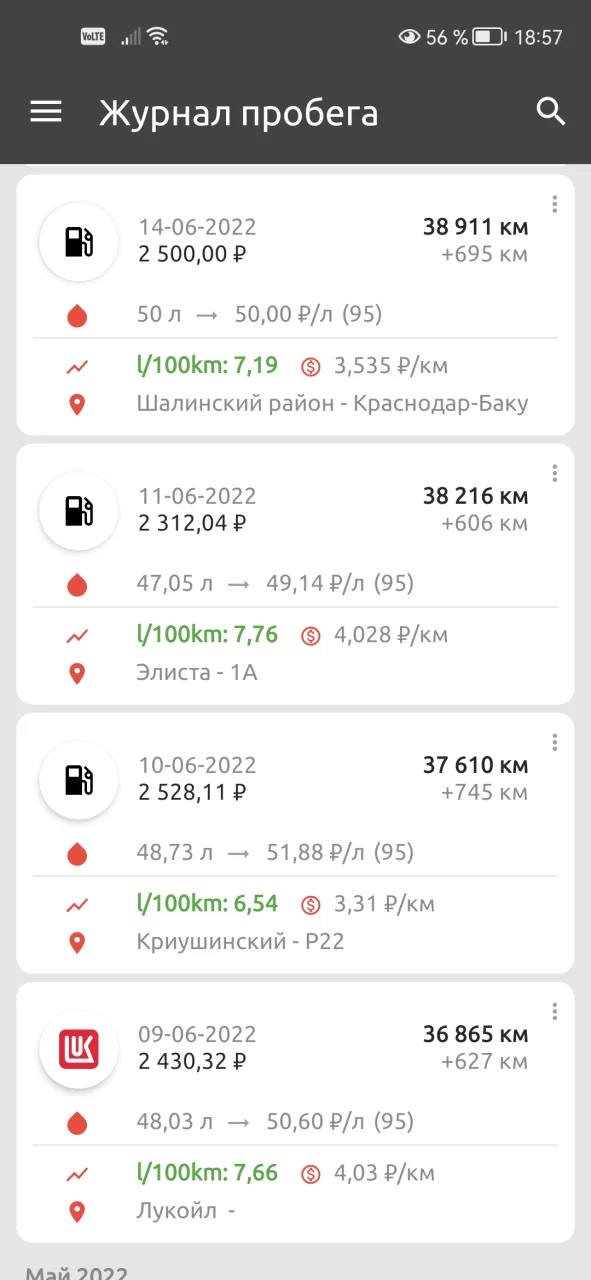Tap the Май 2022 month header
591x1280 pixels.
point(77,1272)
